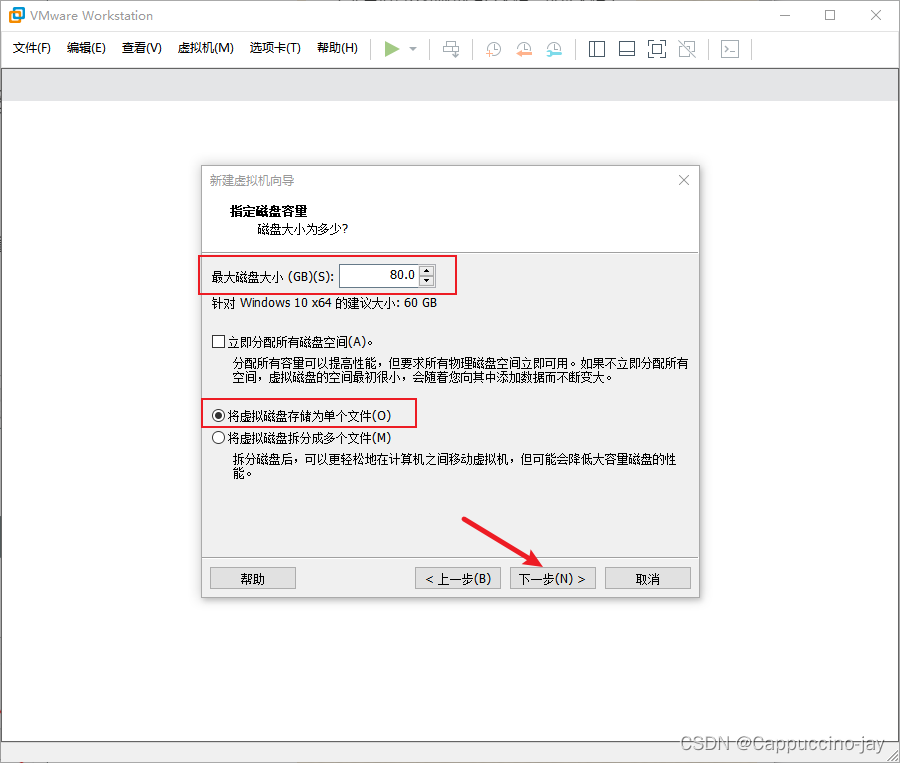Image resolution: width=900 pixels, height=763 pixels.
Task: Open the manage snapshots icon
Action: pyautogui.click(x=553, y=48)
